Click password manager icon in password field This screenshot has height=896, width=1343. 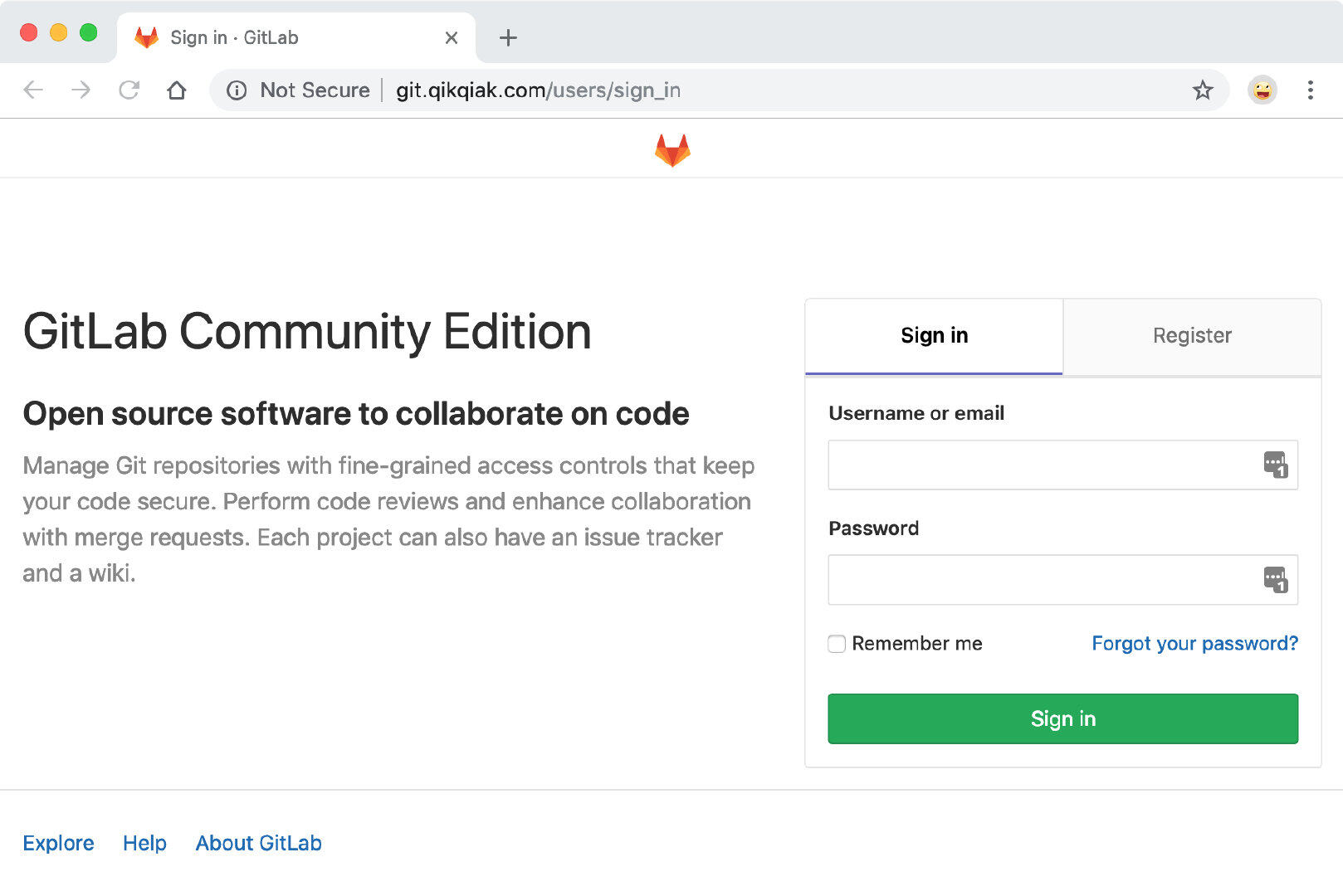(1275, 579)
